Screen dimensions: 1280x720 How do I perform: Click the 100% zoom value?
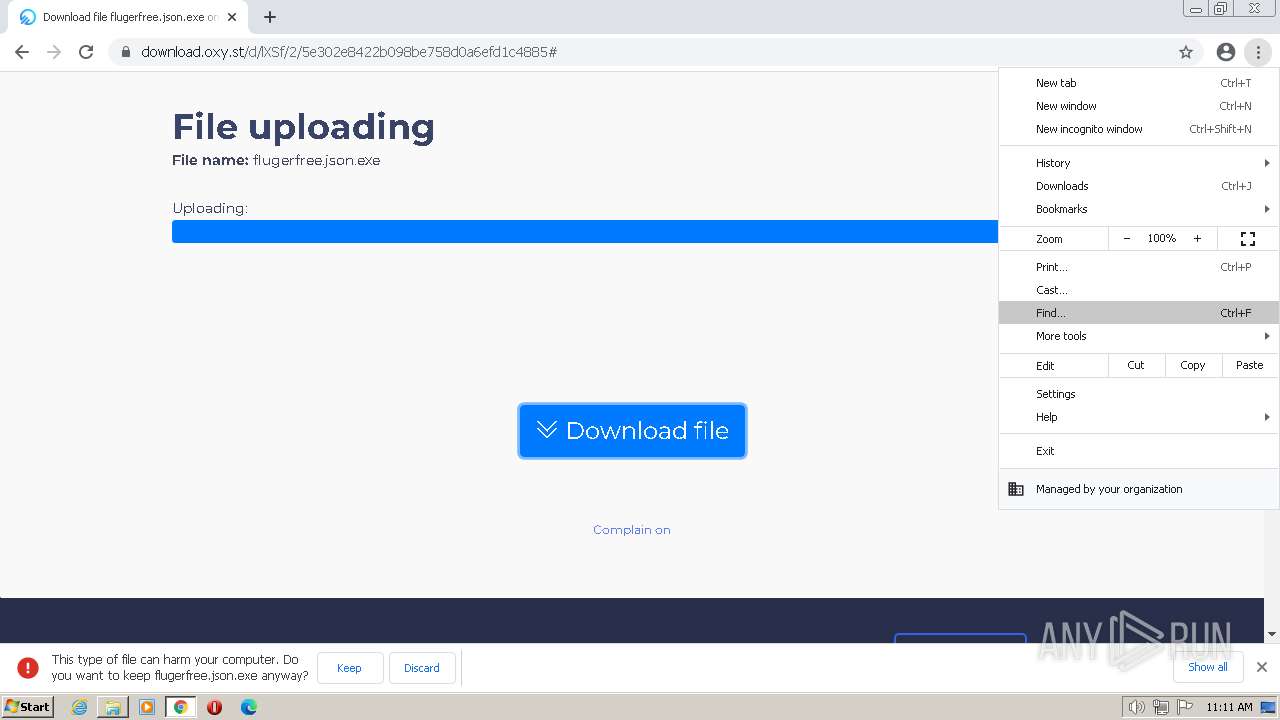point(1162,239)
